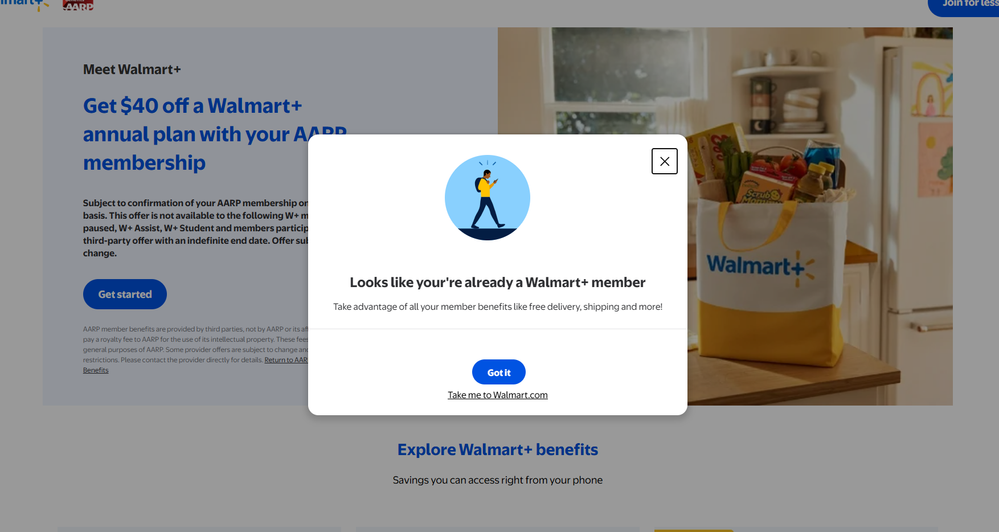Click the Got it button
The width and height of the screenshot is (999, 532).
[x=498, y=372]
